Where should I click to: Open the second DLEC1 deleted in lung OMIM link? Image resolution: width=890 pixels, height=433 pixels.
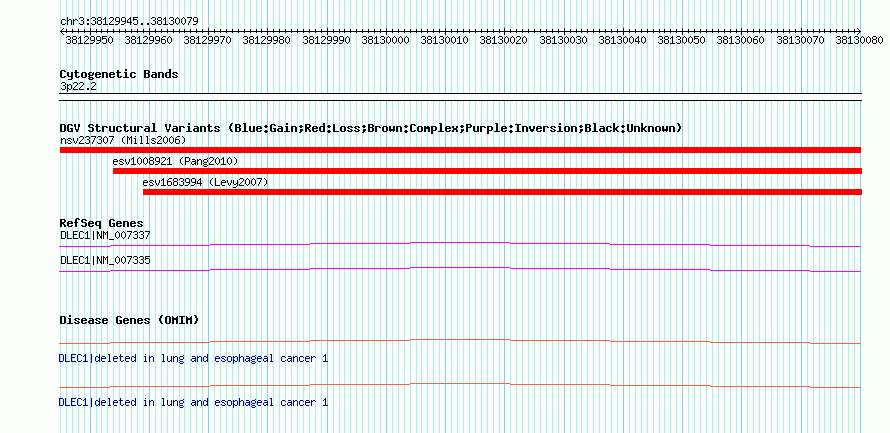pyautogui.click(x=193, y=402)
